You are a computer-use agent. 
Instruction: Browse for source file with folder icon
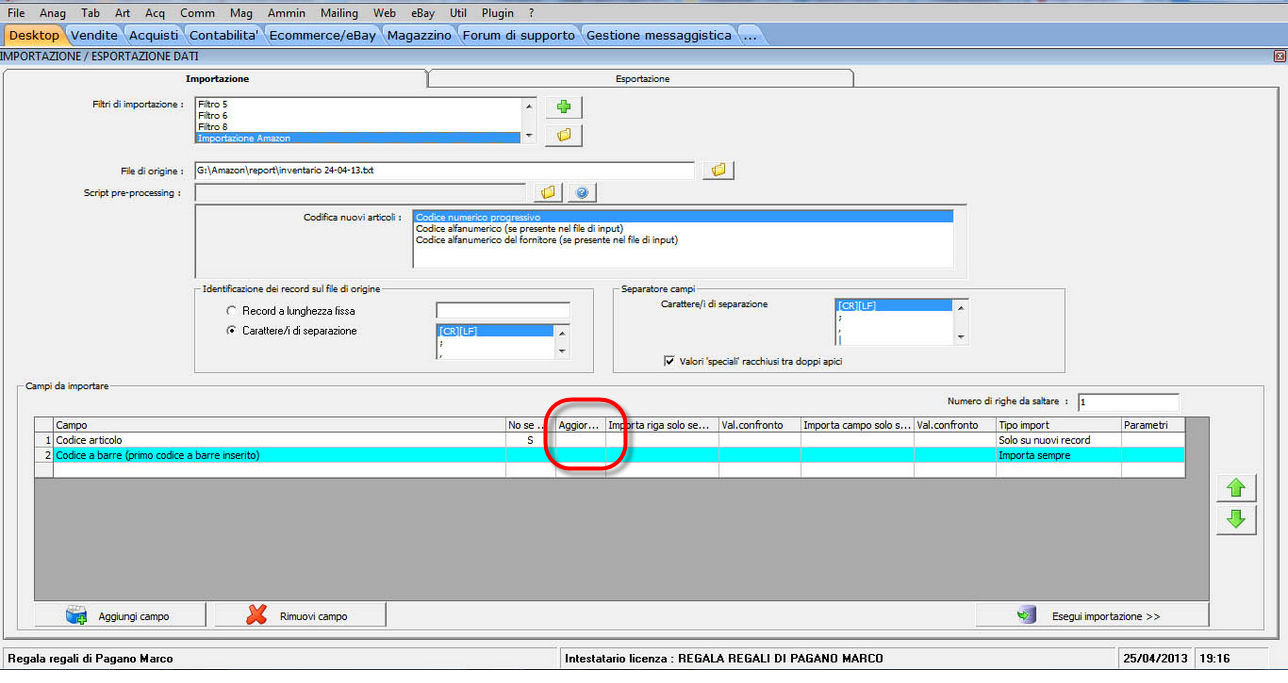pos(718,170)
